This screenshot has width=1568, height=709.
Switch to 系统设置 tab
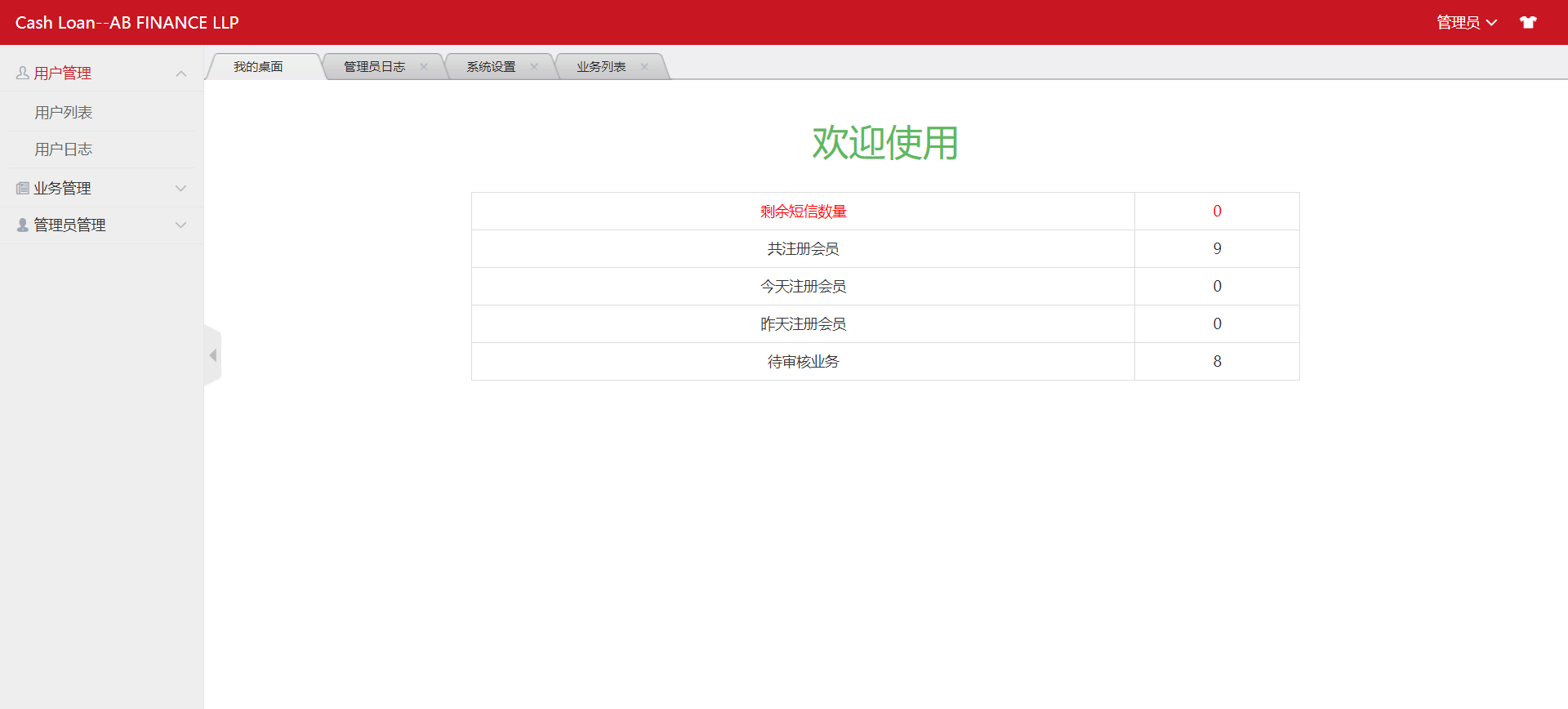coord(491,67)
